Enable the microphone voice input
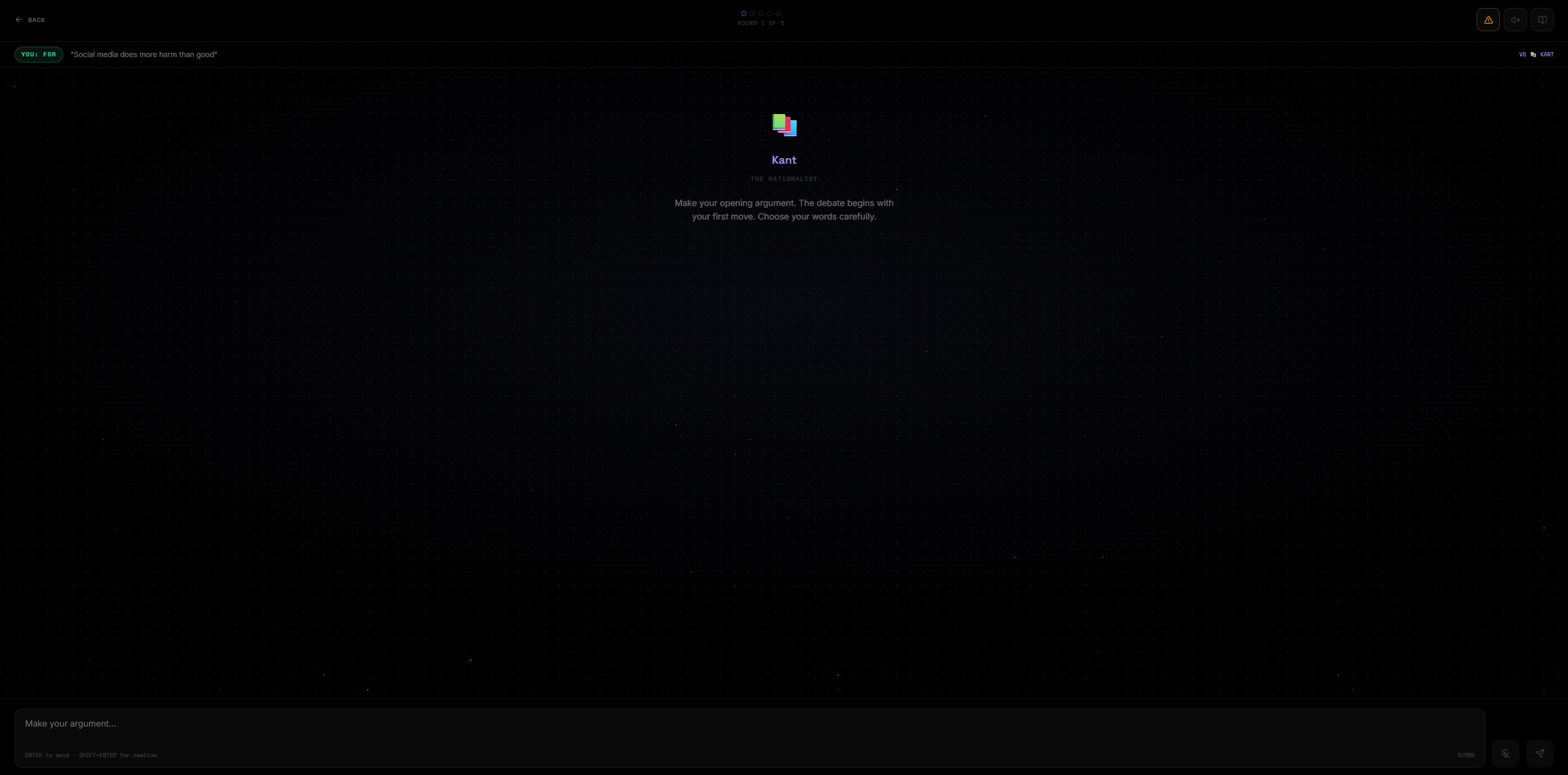This screenshot has height=775, width=1568. click(1505, 753)
